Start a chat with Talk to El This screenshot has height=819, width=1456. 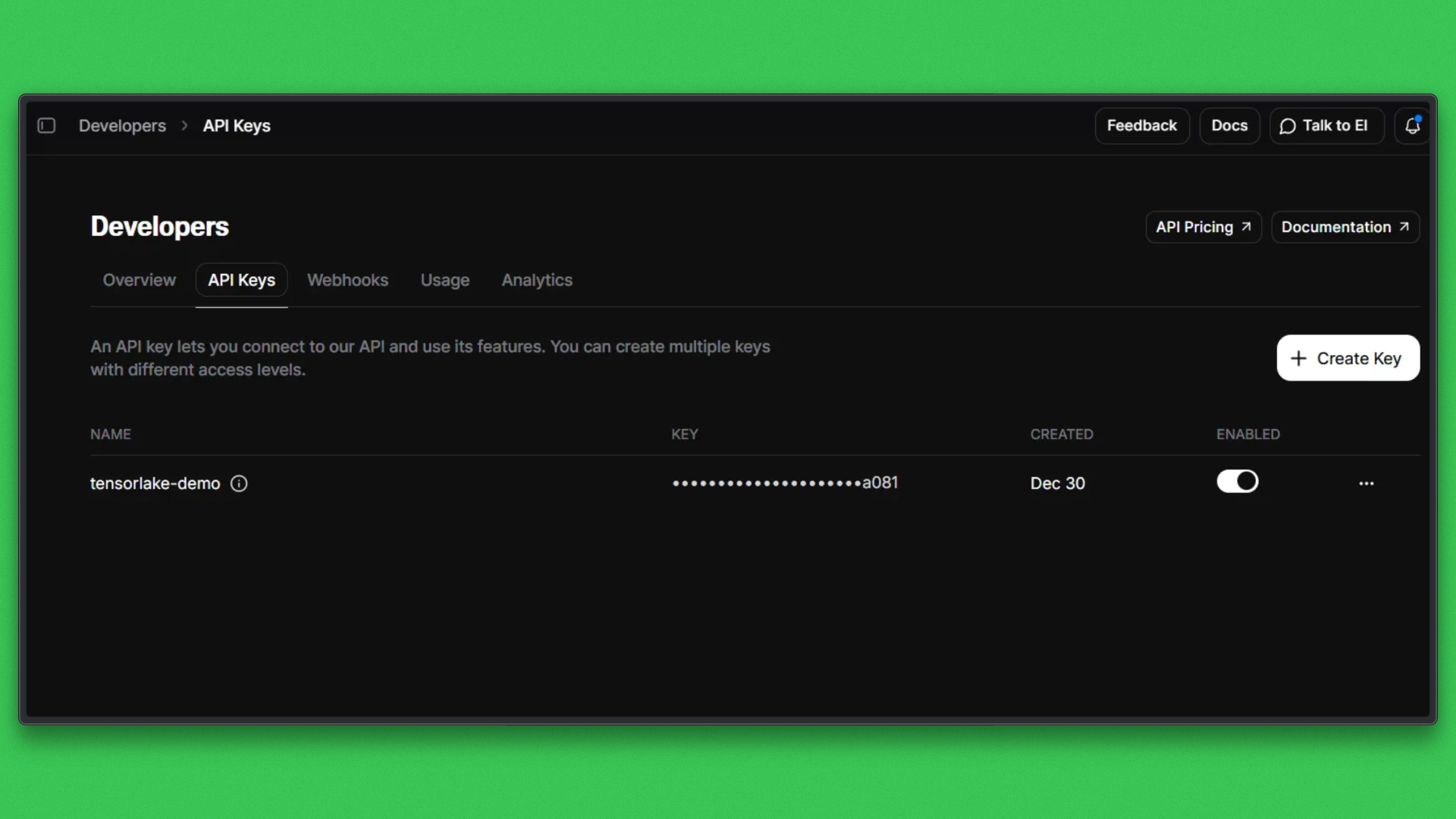(1326, 126)
